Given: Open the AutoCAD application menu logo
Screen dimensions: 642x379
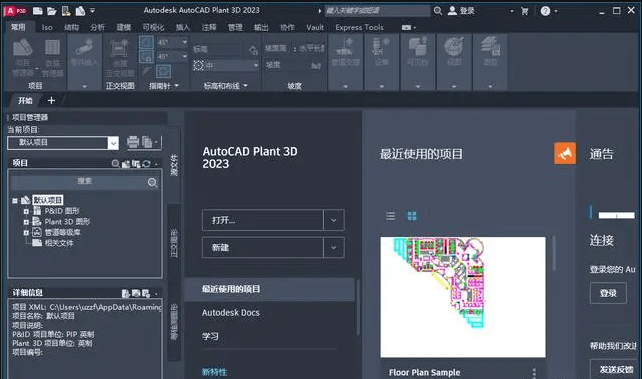Looking at the screenshot, I should [15, 11].
